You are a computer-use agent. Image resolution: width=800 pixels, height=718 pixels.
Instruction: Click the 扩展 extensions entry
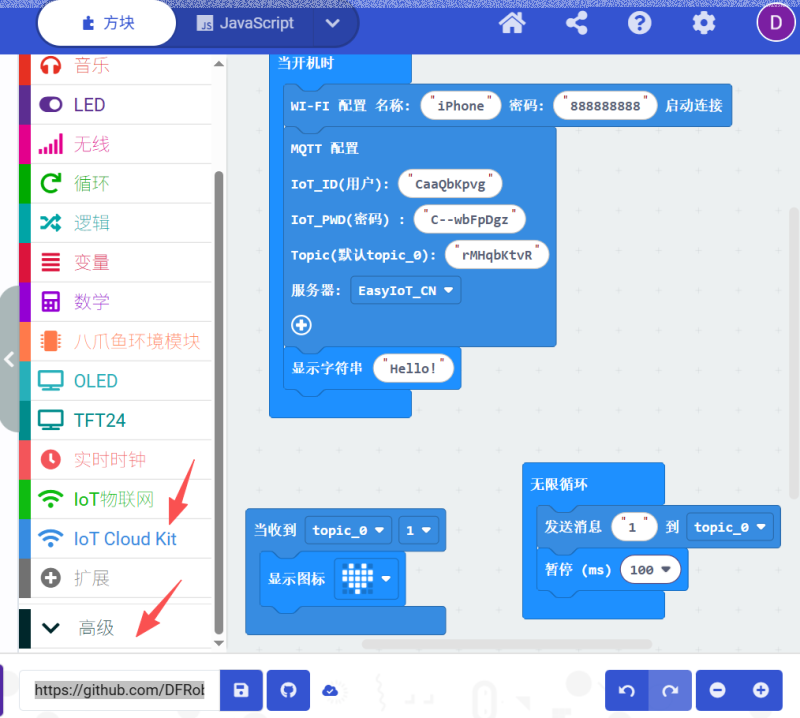(91, 578)
